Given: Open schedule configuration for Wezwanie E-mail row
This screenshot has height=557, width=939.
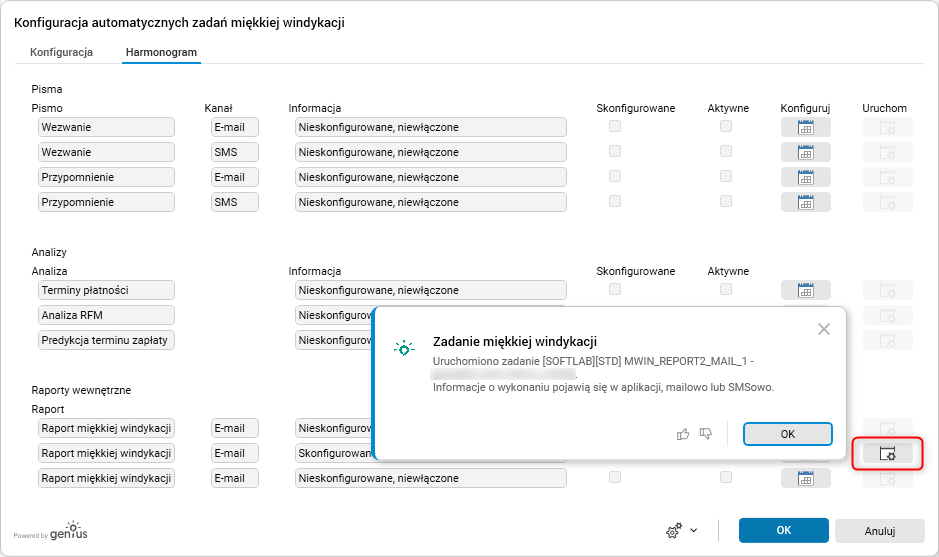Looking at the screenshot, I should click(x=805, y=127).
